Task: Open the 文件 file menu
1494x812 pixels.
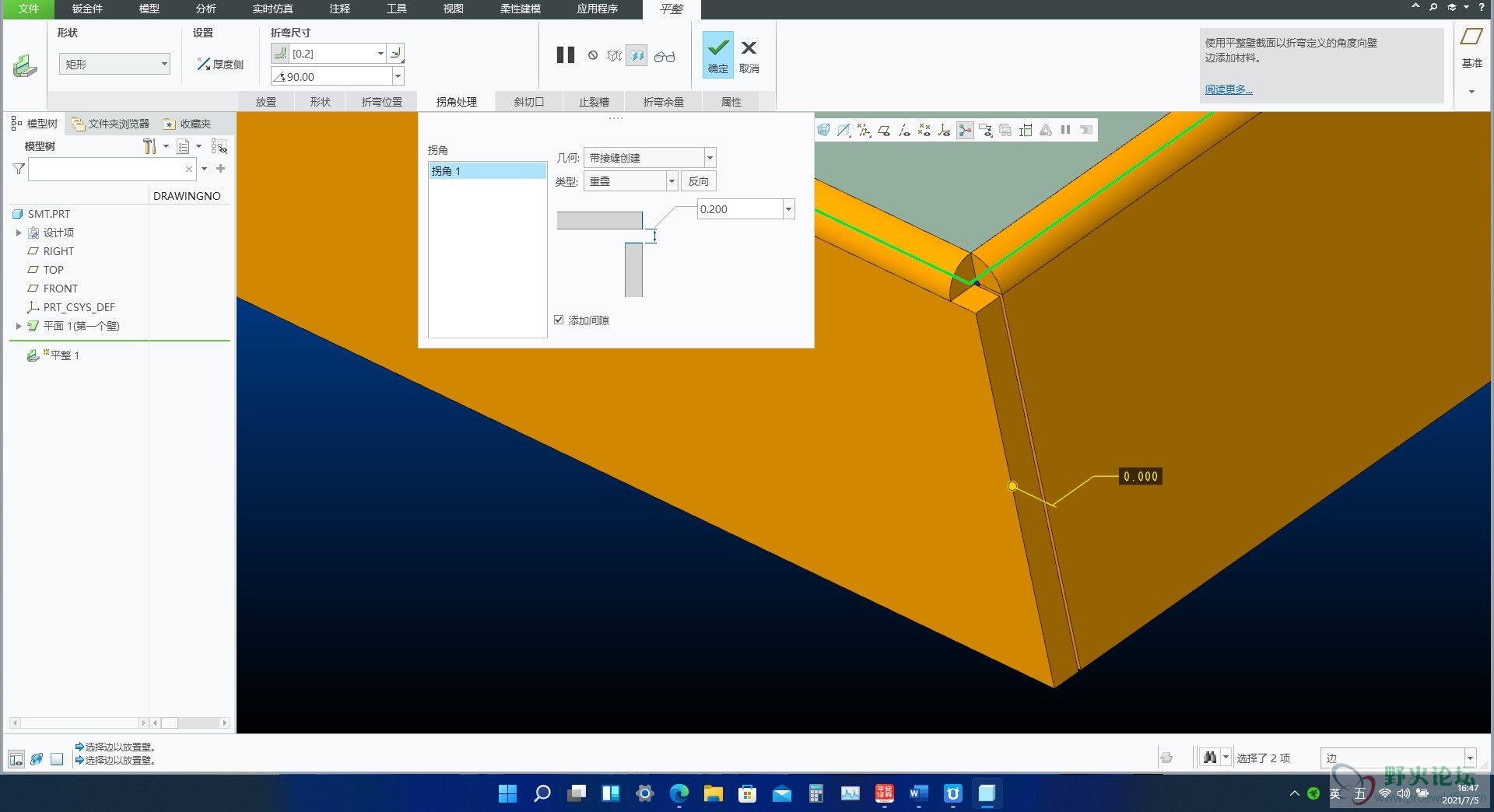Action: (29, 9)
